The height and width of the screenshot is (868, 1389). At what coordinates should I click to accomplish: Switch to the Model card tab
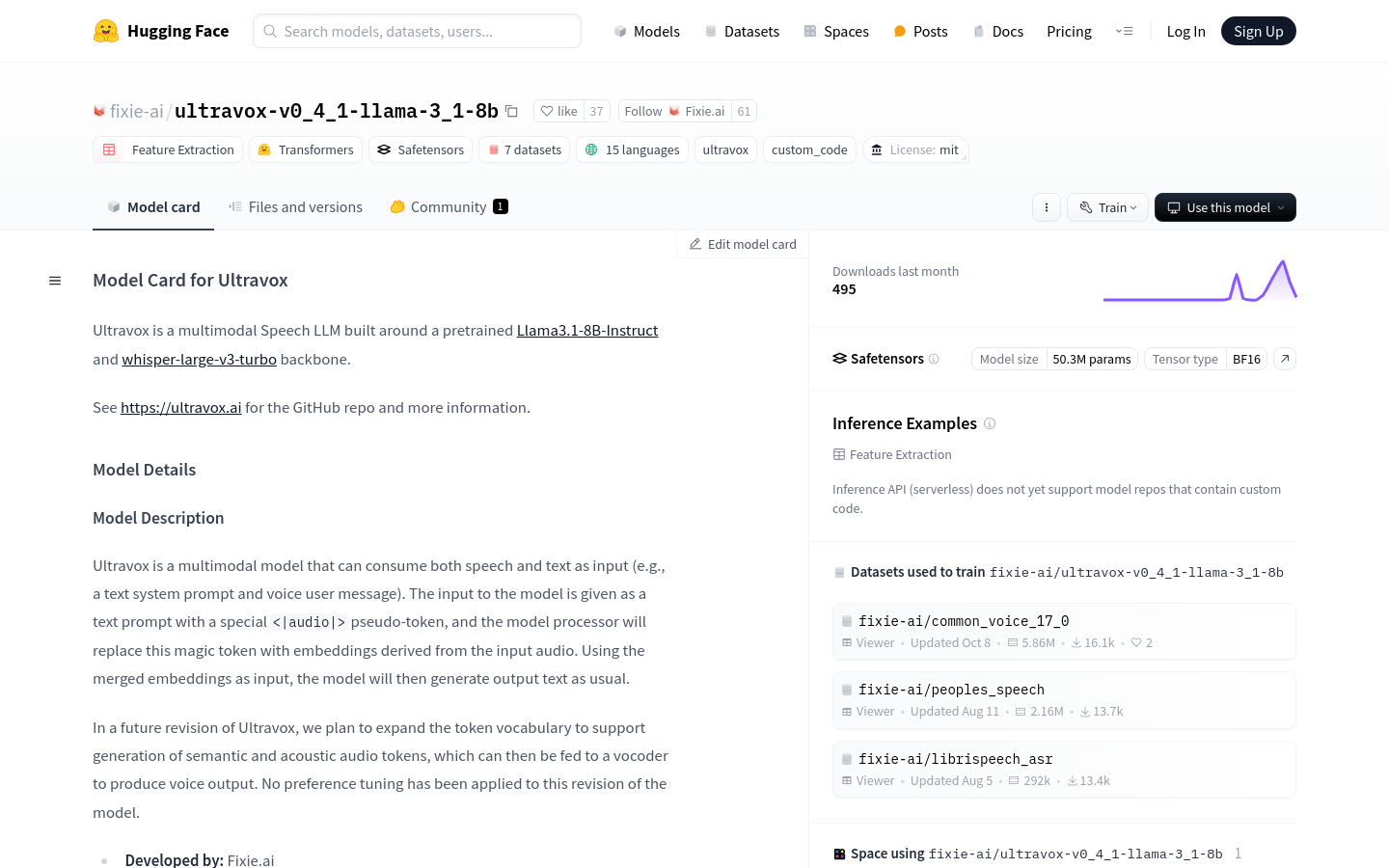(x=153, y=206)
